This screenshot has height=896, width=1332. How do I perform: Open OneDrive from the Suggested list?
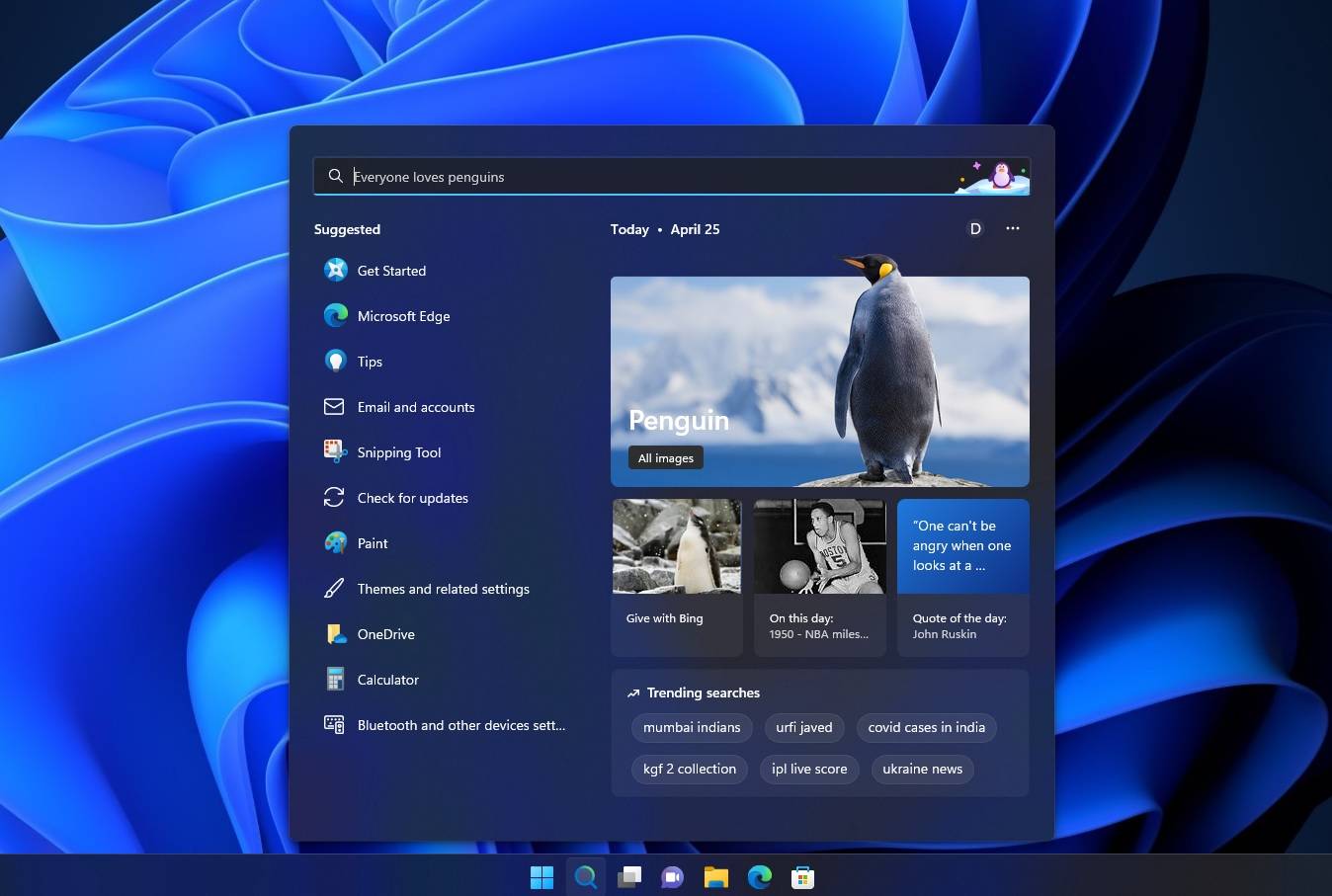[385, 633]
